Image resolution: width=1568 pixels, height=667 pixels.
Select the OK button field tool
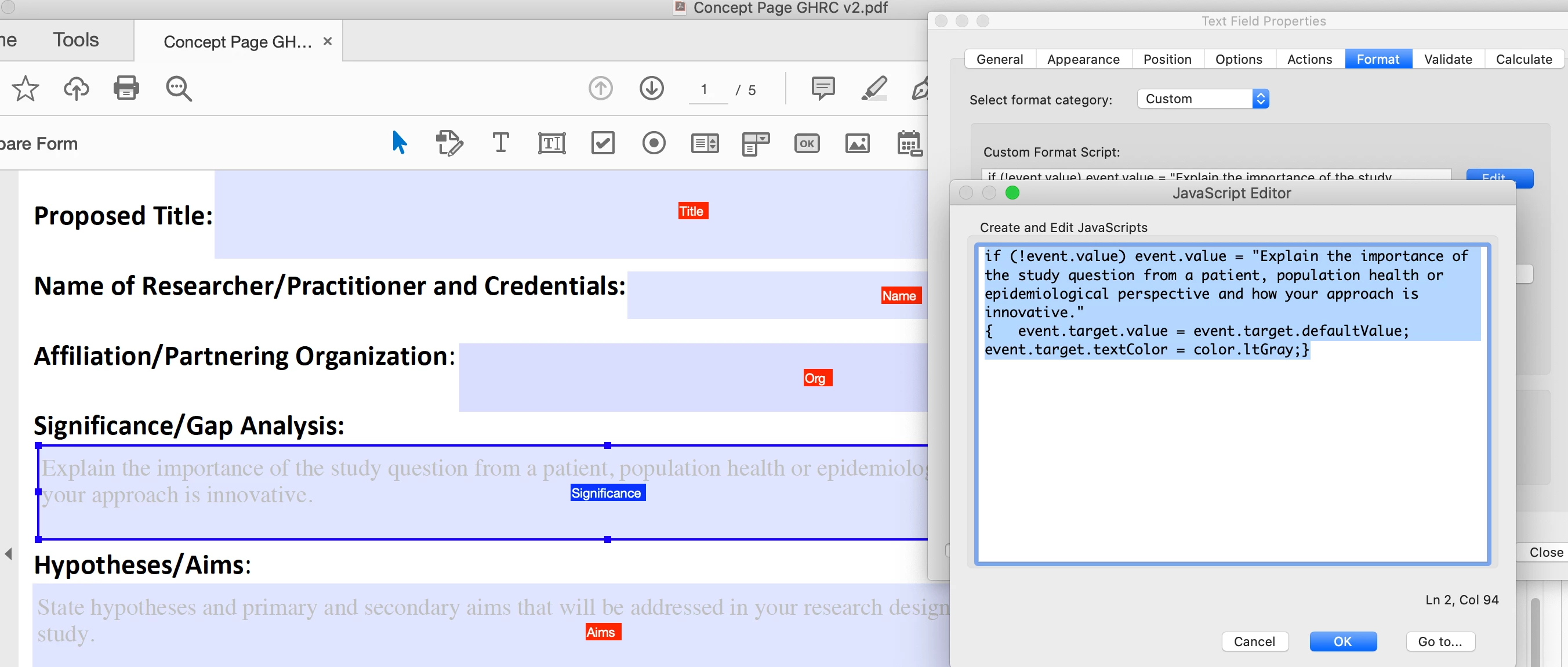(x=807, y=144)
